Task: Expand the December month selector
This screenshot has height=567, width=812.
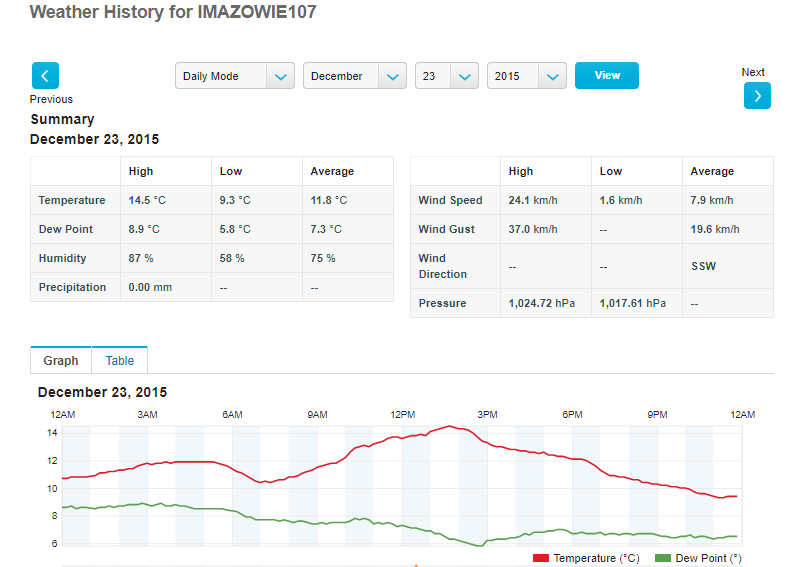Action: pyautogui.click(x=355, y=76)
